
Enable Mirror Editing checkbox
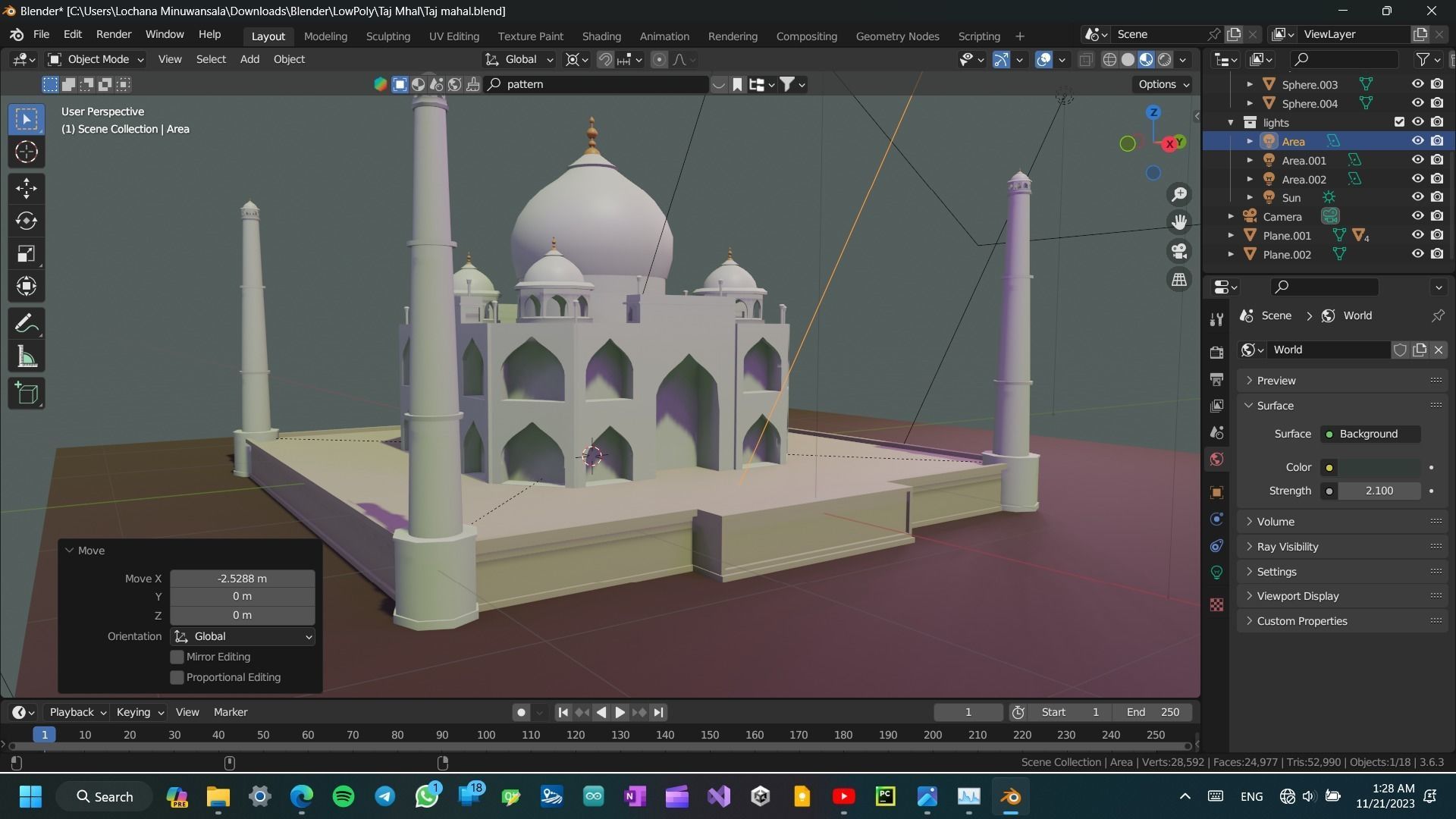tap(177, 657)
